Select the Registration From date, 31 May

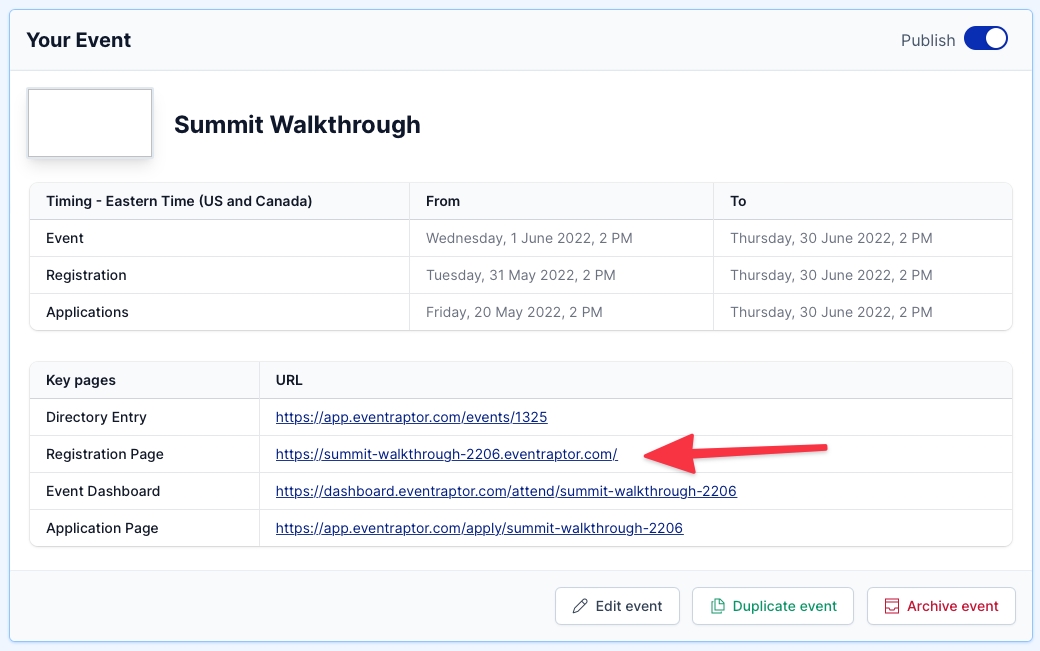click(x=520, y=275)
